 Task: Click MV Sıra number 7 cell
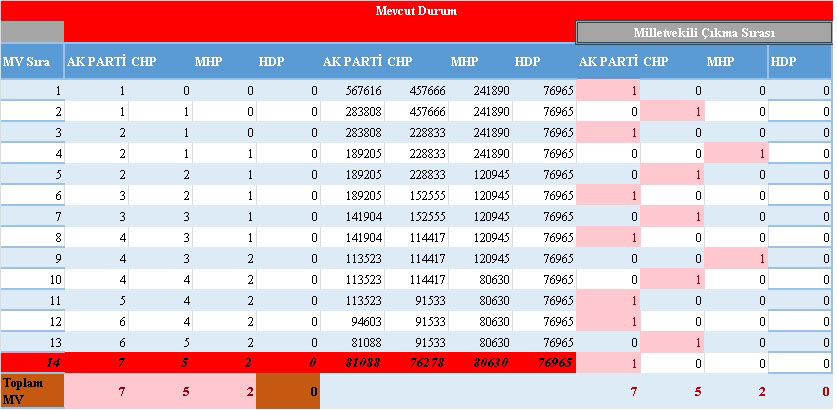32,216
